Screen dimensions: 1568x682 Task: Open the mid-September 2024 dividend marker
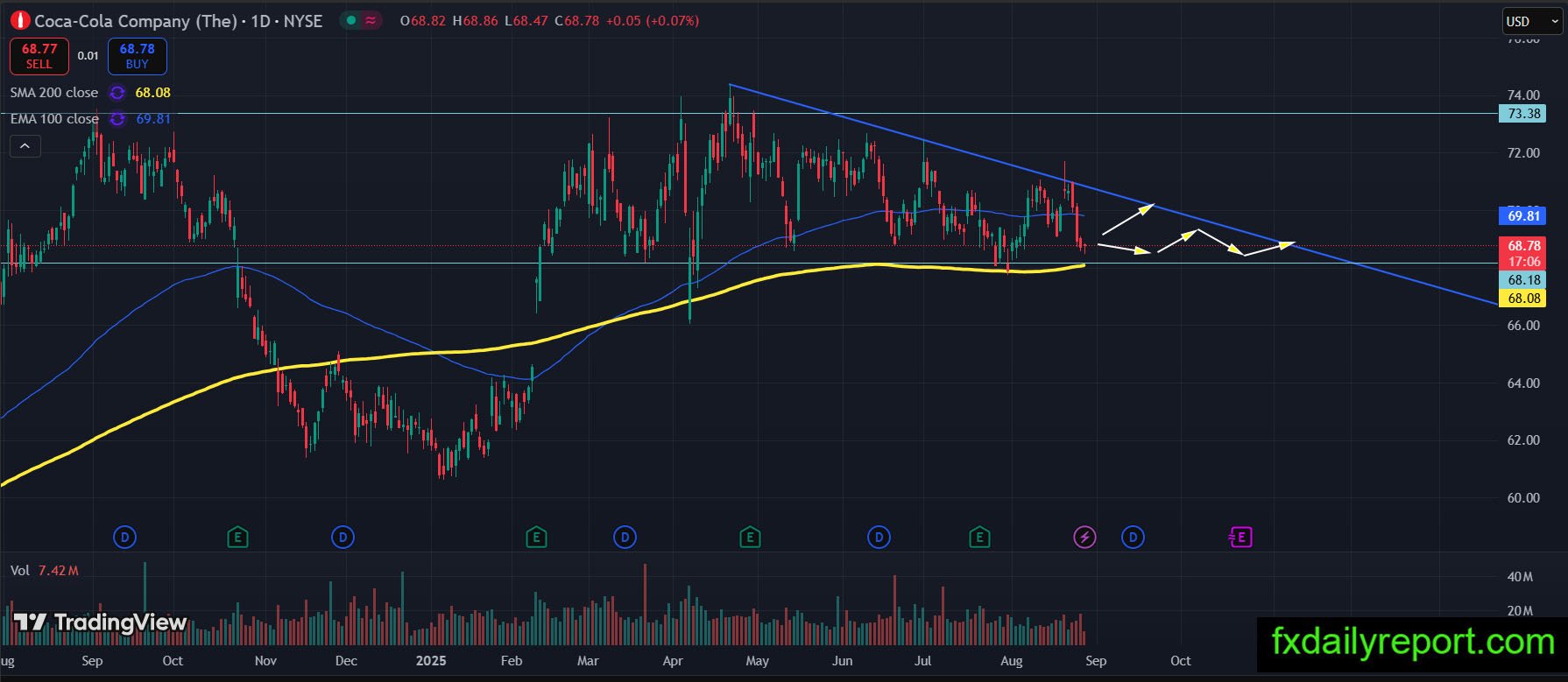tap(125, 537)
